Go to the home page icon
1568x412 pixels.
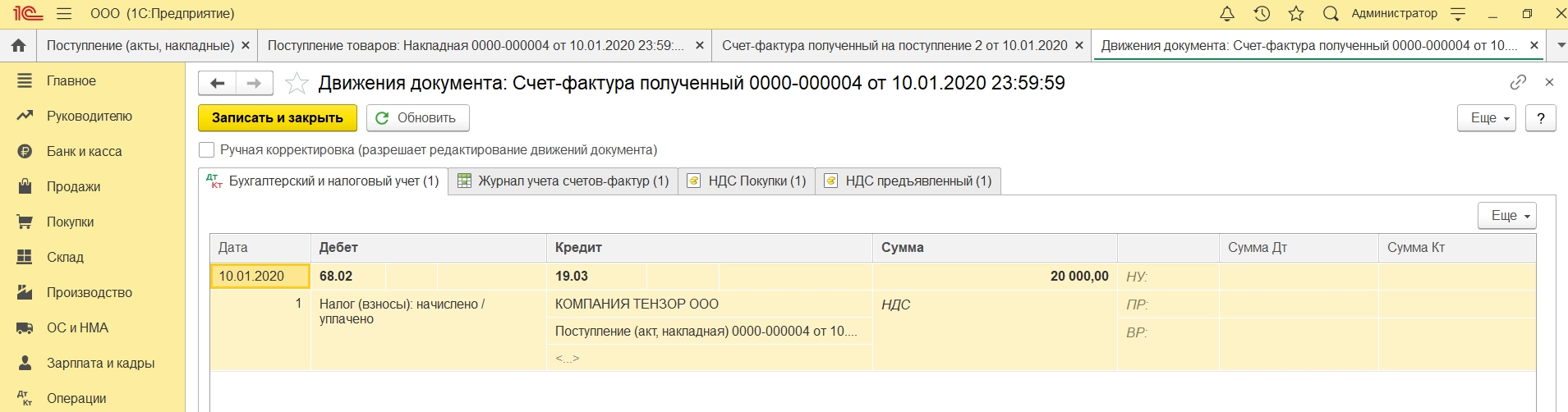tap(18, 46)
